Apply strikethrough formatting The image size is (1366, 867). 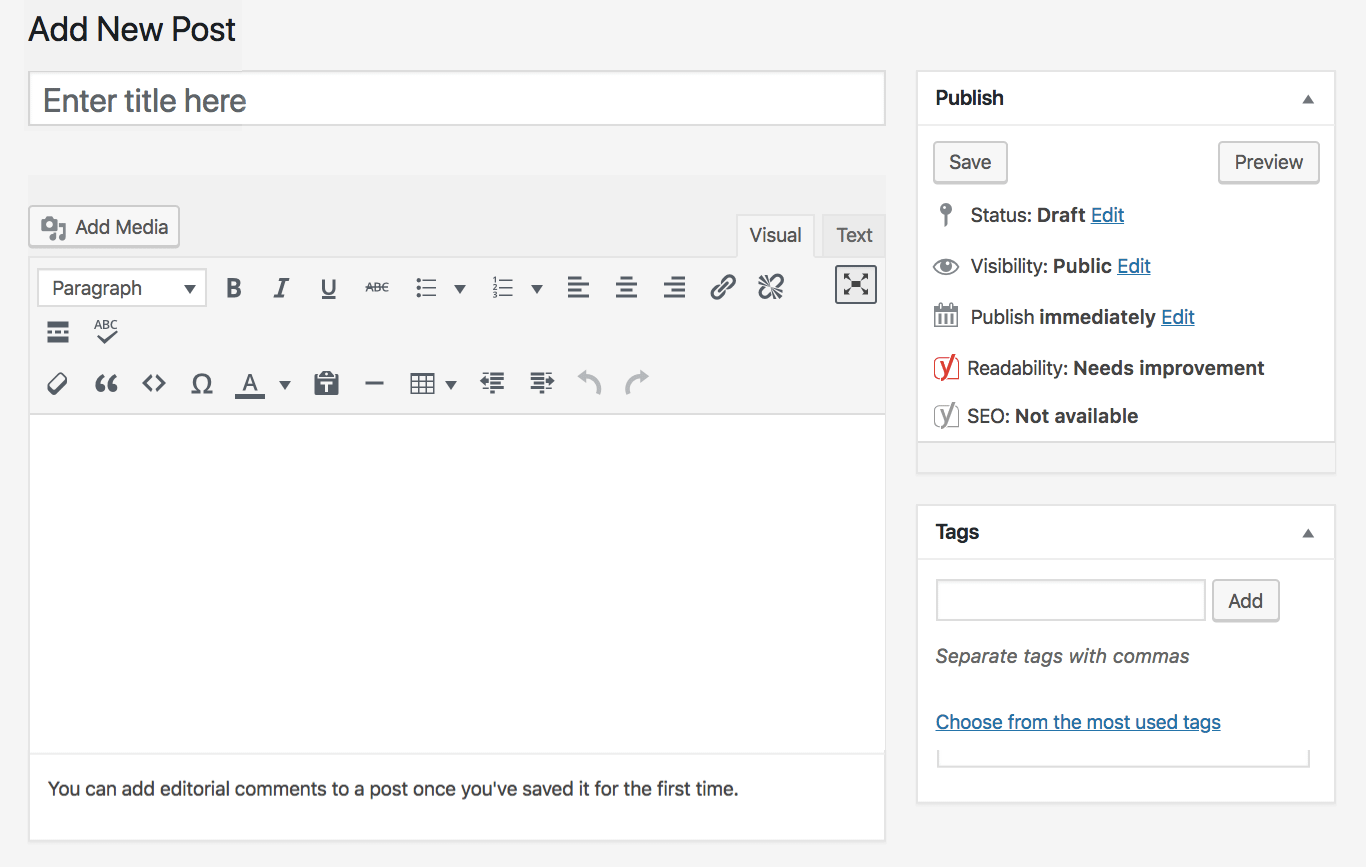[x=377, y=288]
